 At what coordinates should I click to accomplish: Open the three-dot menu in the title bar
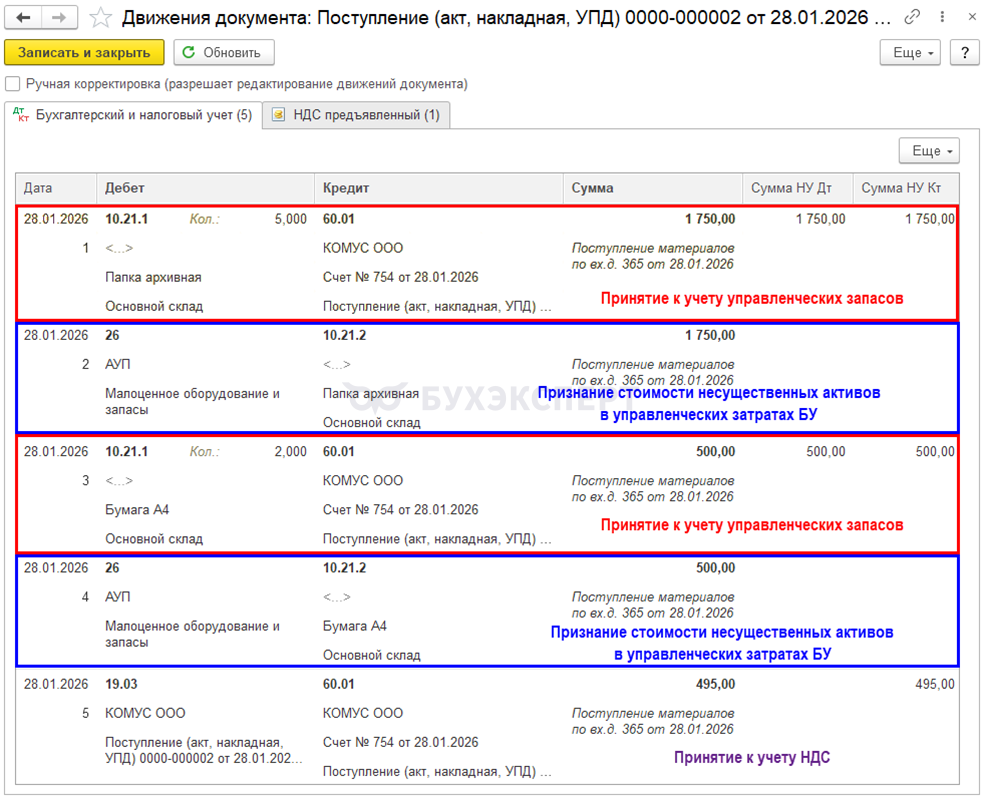click(x=942, y=17)
